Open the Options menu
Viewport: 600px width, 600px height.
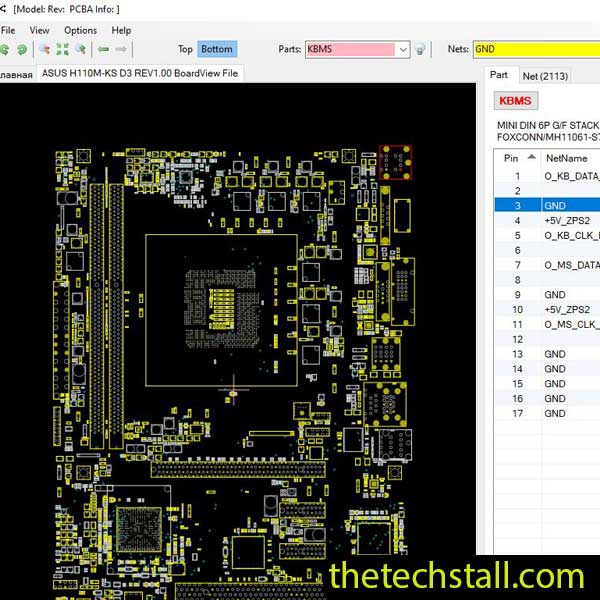click(x=80, y=30)
